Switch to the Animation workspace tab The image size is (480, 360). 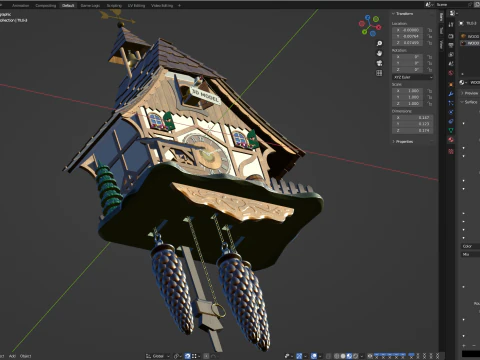click(x=20, y=5)
